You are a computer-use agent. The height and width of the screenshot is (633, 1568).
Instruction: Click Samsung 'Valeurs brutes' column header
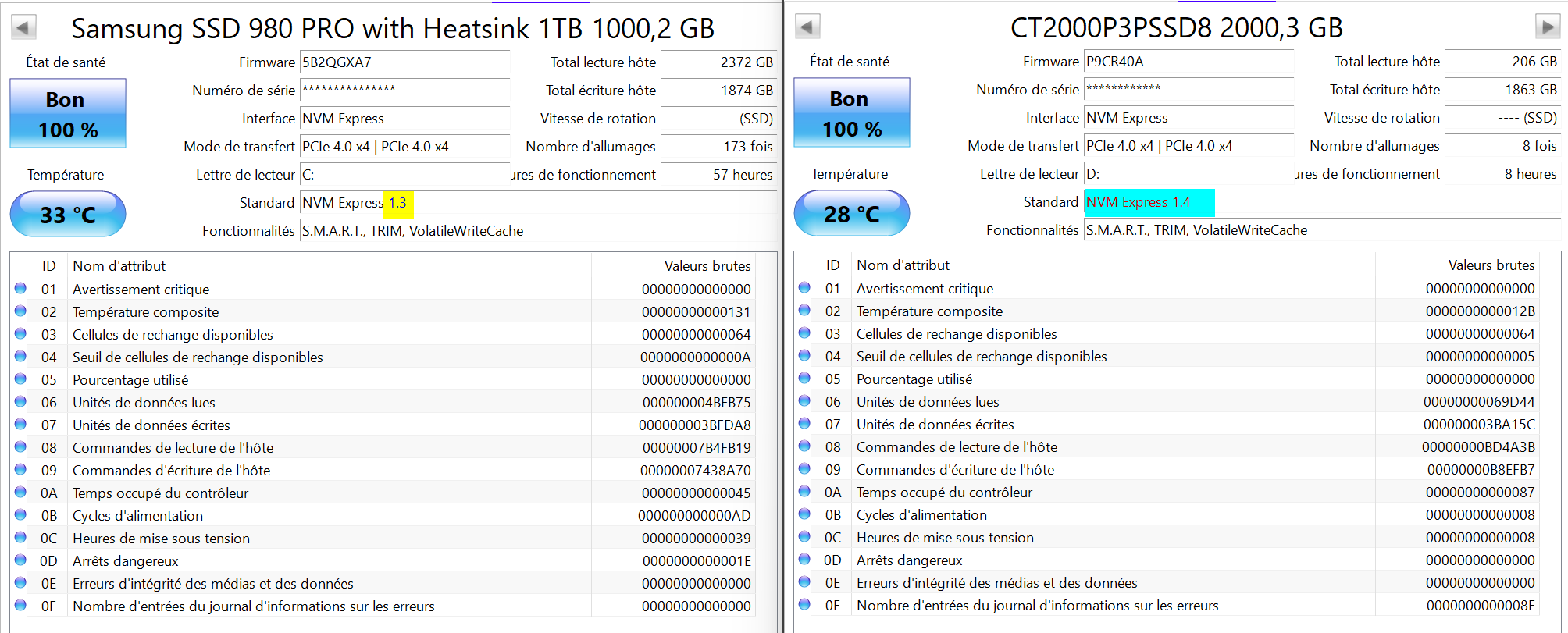coord(707,266)
